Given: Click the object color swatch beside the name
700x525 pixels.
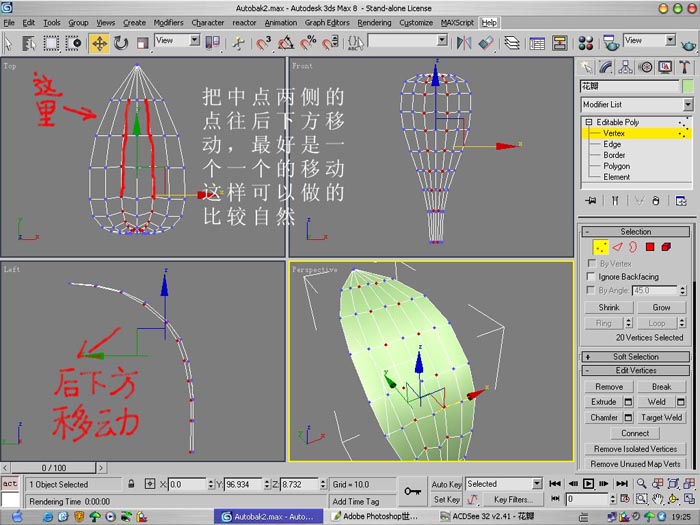Looking at the screenshot, I should [688, 86].
